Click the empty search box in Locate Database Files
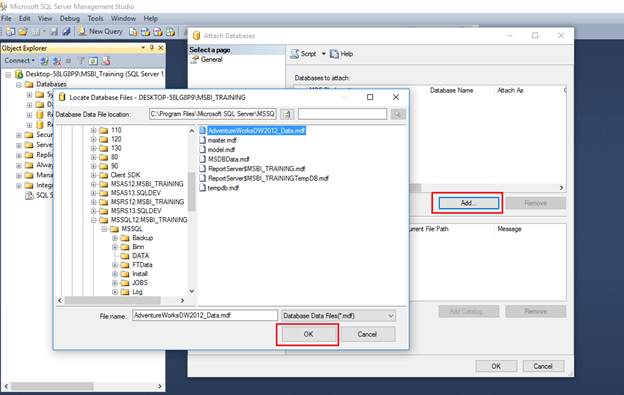This screenshot has width=624, height=395. (342, 114)
